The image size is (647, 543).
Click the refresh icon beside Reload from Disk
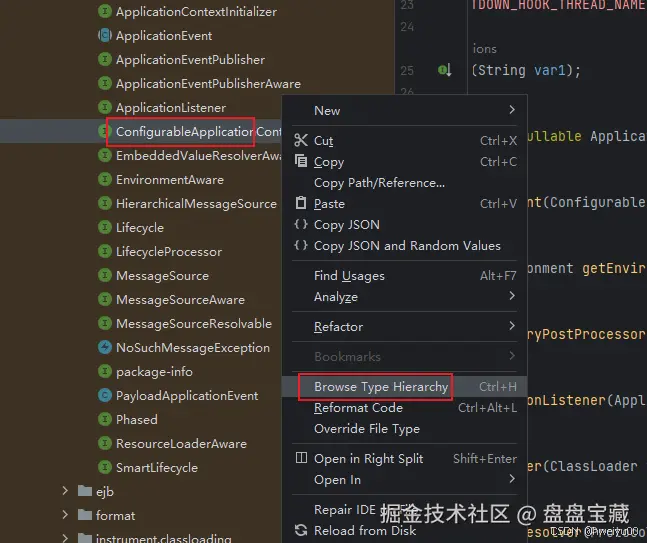pyautogui.click(x=301, y=530)
